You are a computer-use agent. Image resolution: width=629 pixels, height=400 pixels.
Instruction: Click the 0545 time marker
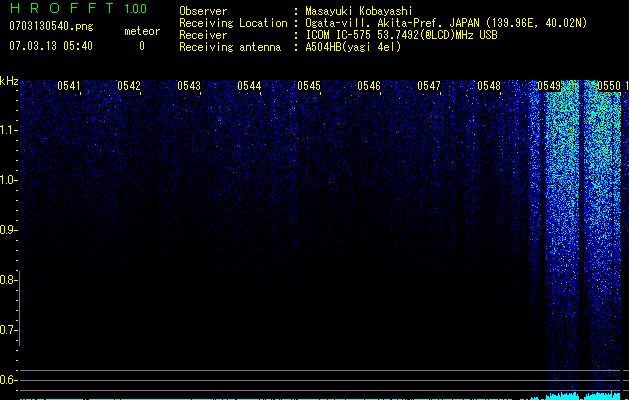click(x=309, y=86)
